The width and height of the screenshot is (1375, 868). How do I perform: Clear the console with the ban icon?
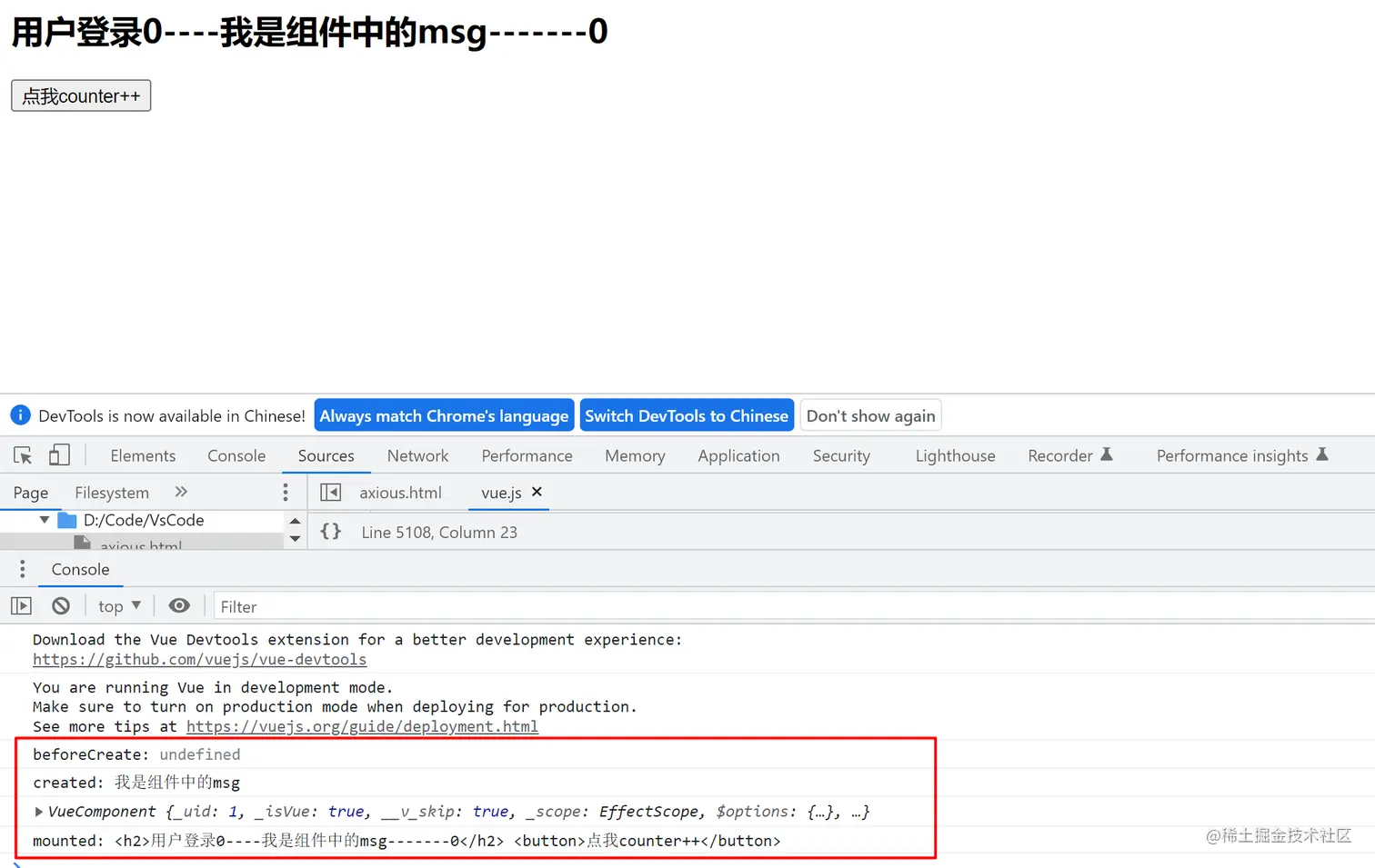61,605
